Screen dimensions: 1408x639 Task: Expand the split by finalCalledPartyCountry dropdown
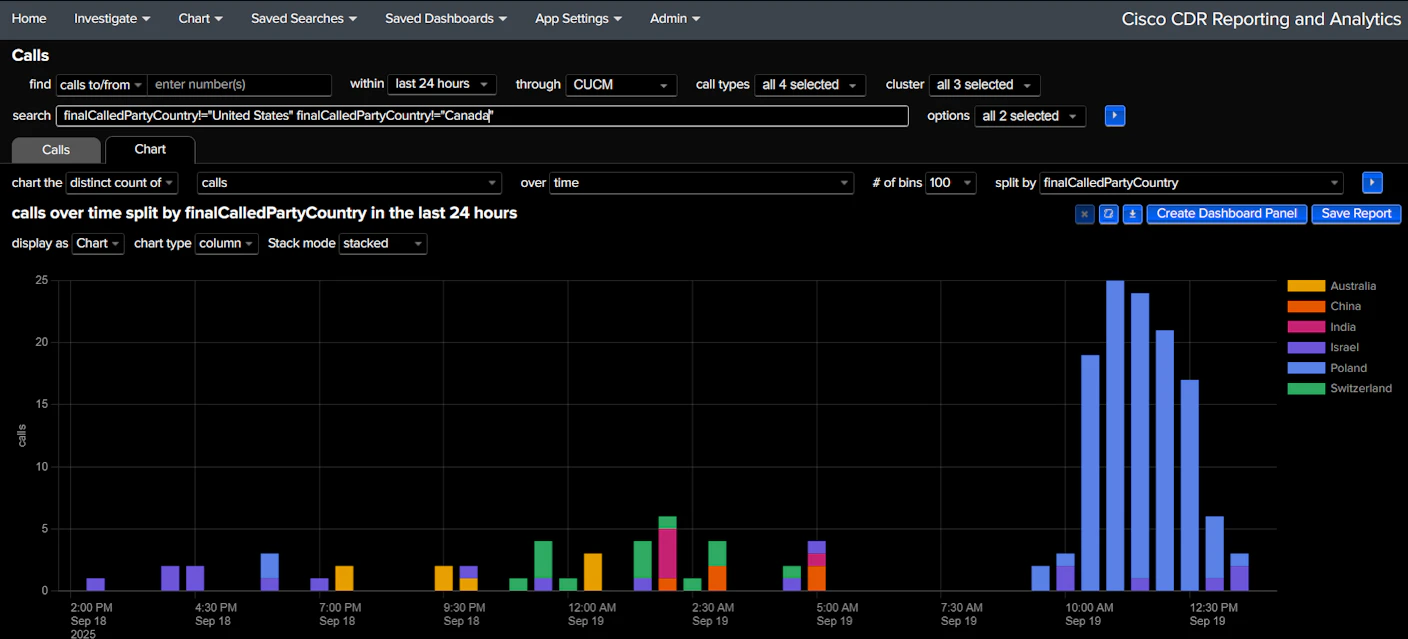point(1191,183)
